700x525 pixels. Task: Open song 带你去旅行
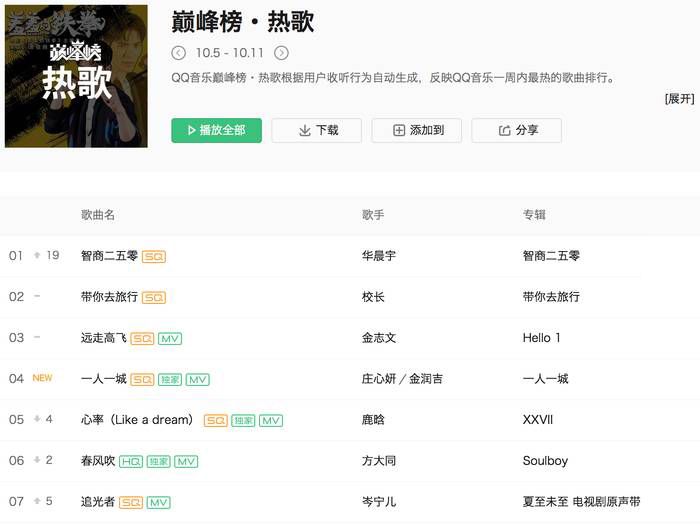[x=109, y=297]
